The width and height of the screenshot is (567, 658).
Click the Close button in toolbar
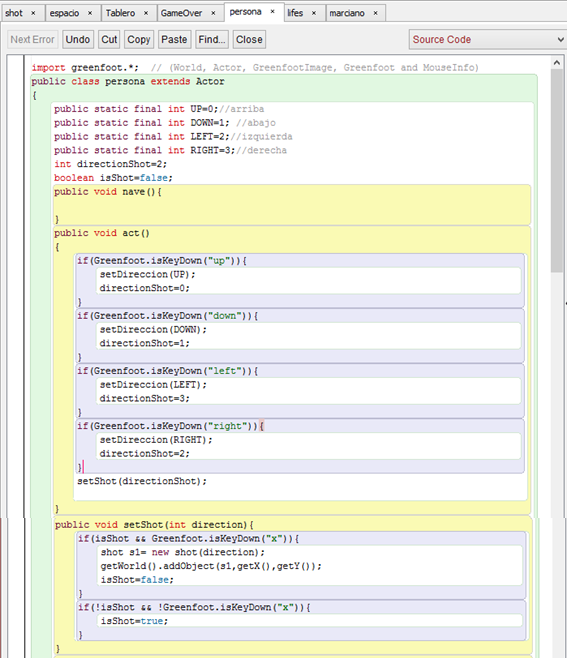pos(249,39)
